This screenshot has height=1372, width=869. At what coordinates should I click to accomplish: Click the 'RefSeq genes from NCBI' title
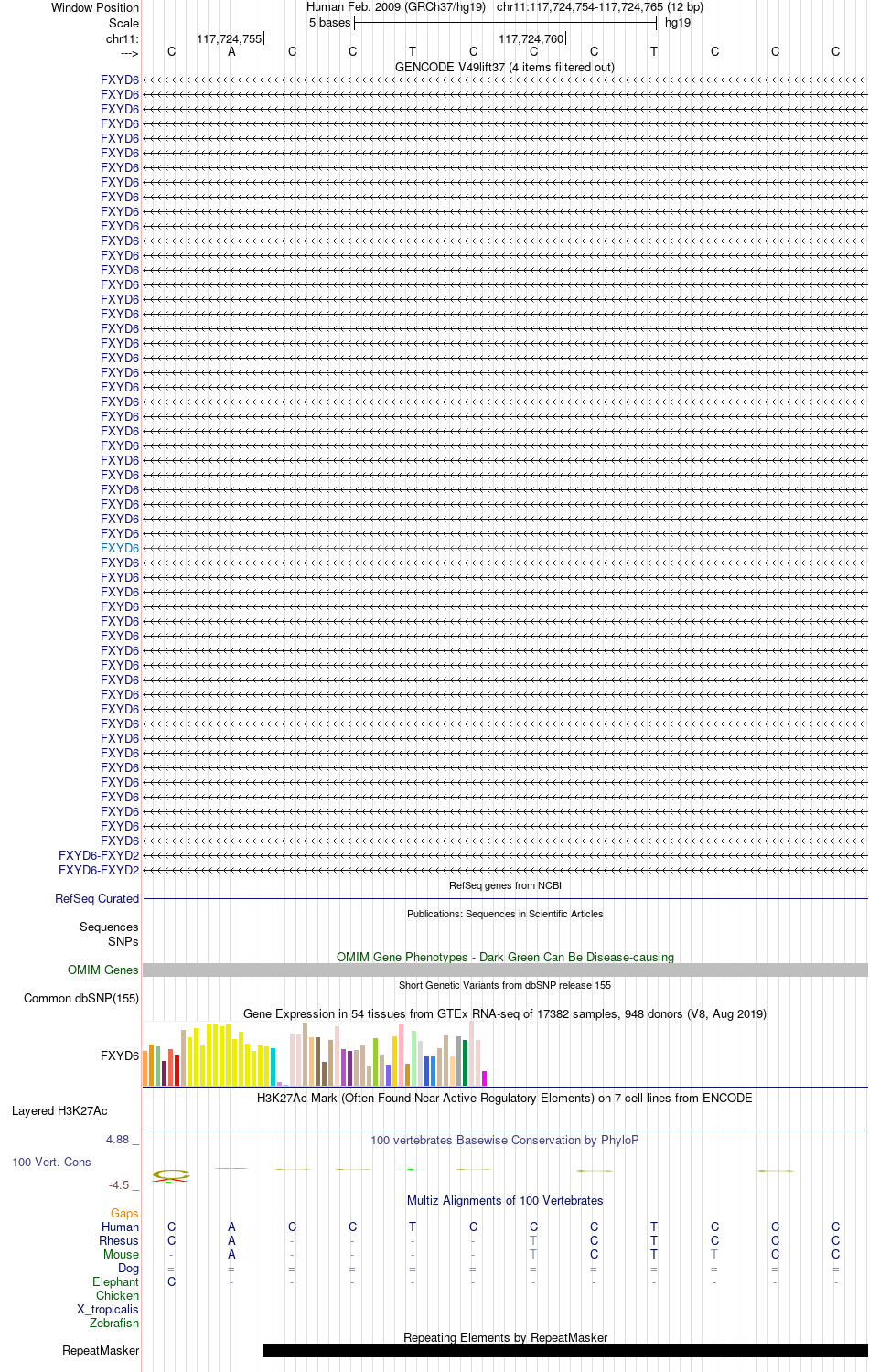coord(505,885)
